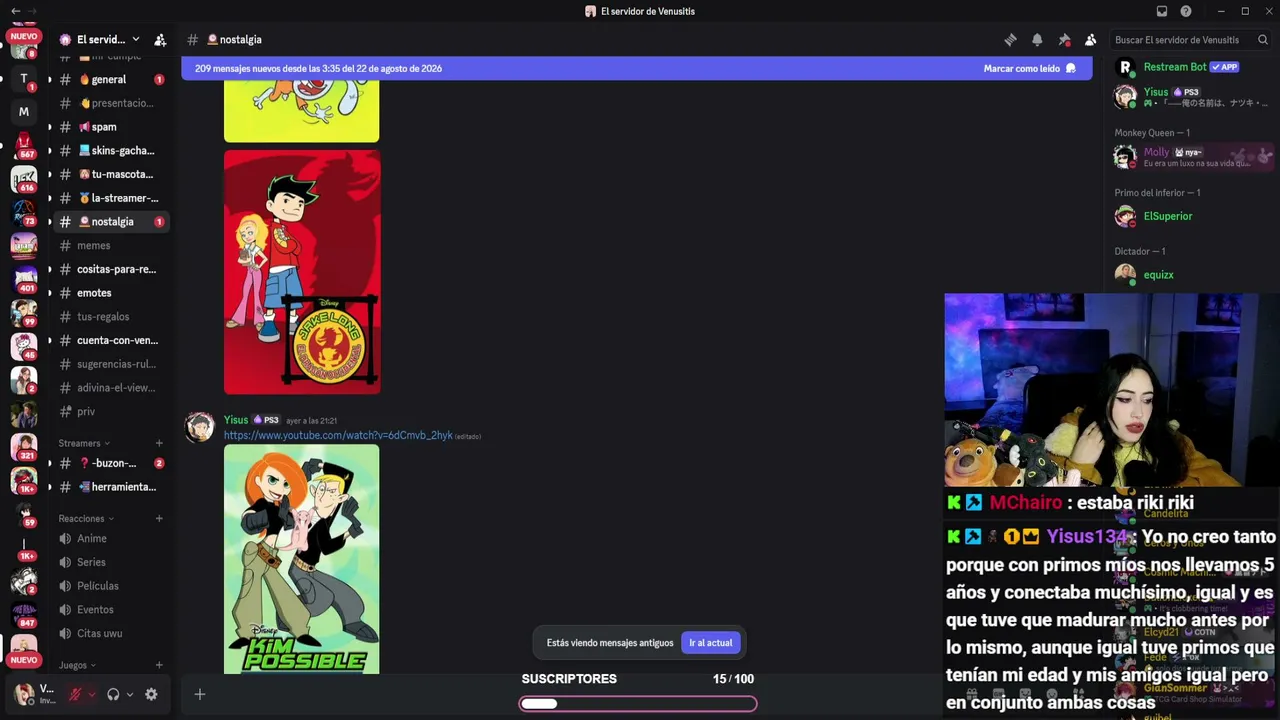Add a channel to the Reacciones category
Image resolution: width=1280 pixels, height=720 pixels.
pyautogui.click(x=159, y=518)
